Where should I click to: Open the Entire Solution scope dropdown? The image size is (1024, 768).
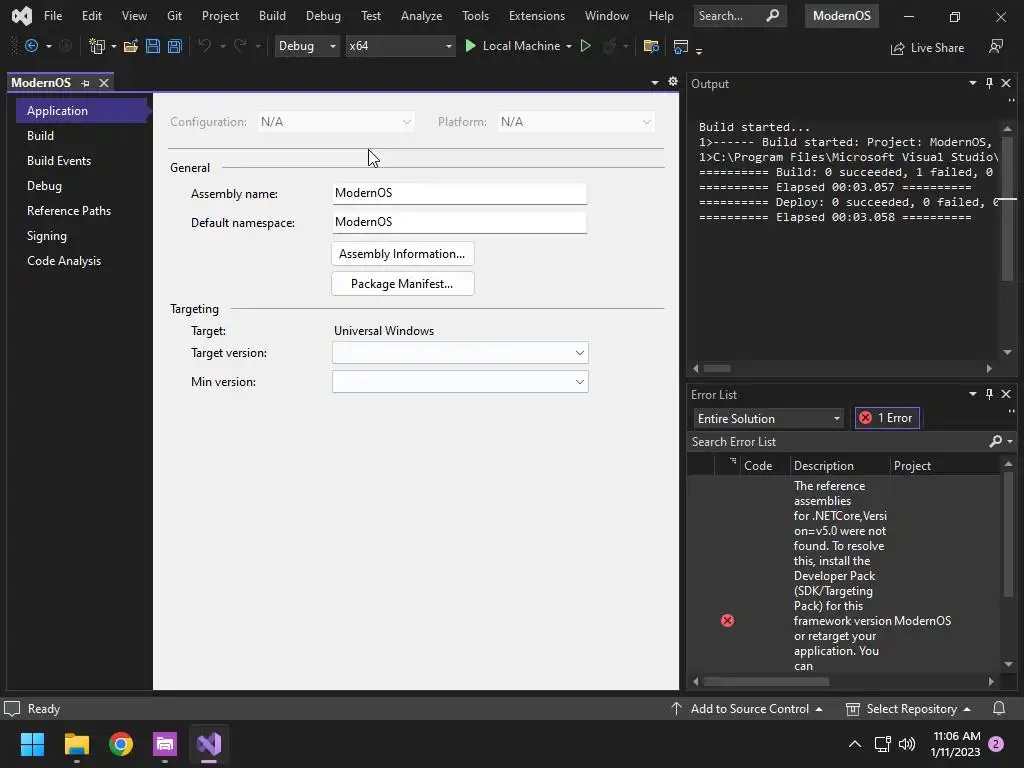click(x=769, y=419)
